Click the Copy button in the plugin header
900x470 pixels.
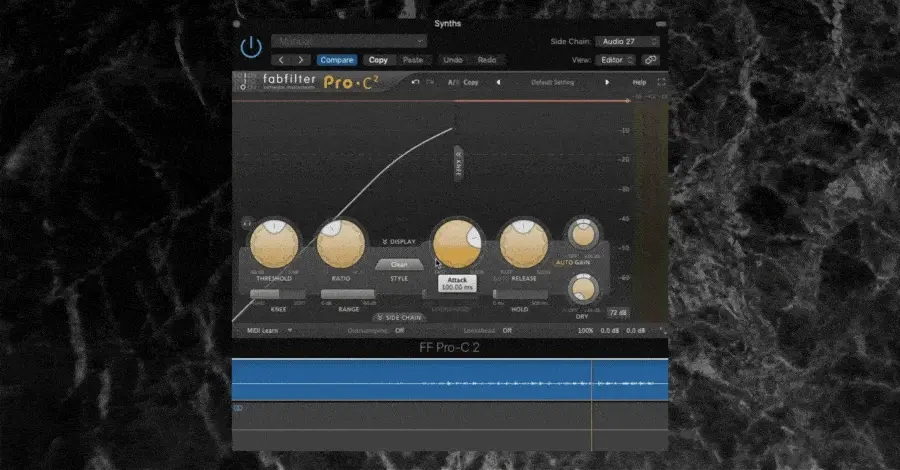[x=378, y=60]
